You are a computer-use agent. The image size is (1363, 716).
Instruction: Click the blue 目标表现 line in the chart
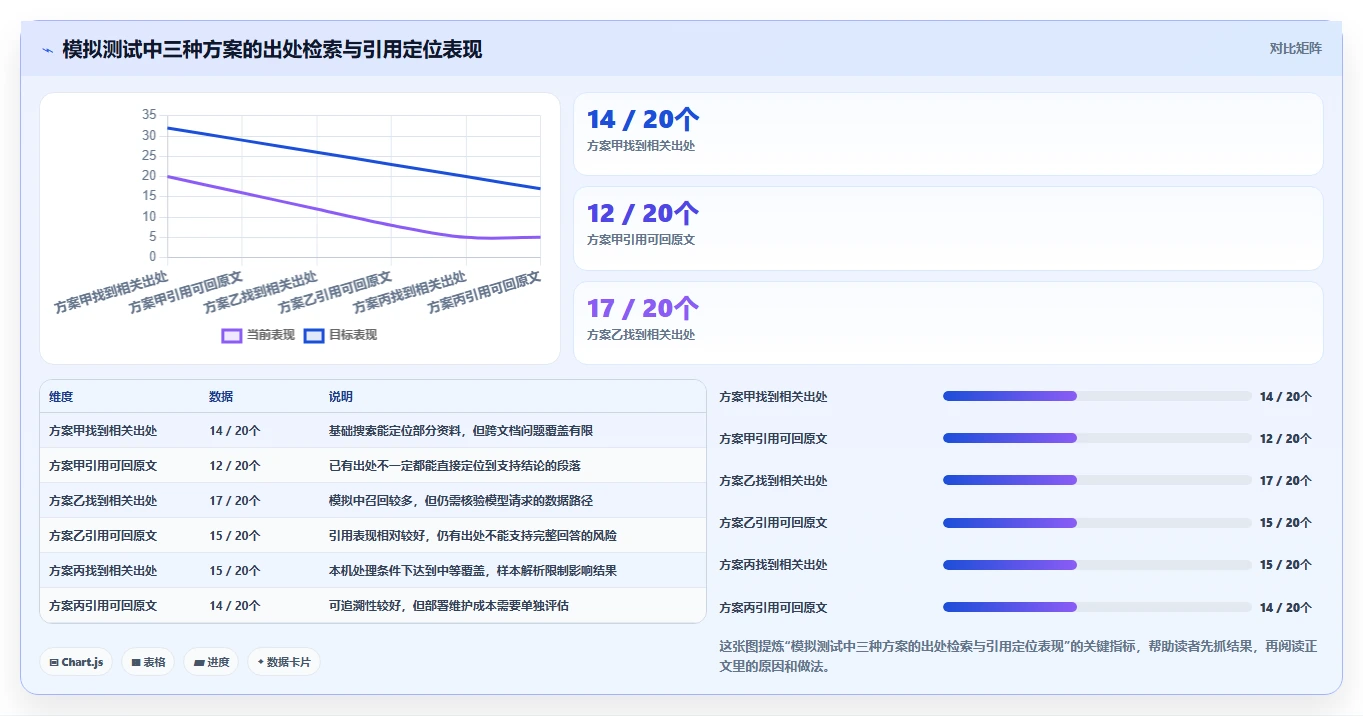(354, 158)
